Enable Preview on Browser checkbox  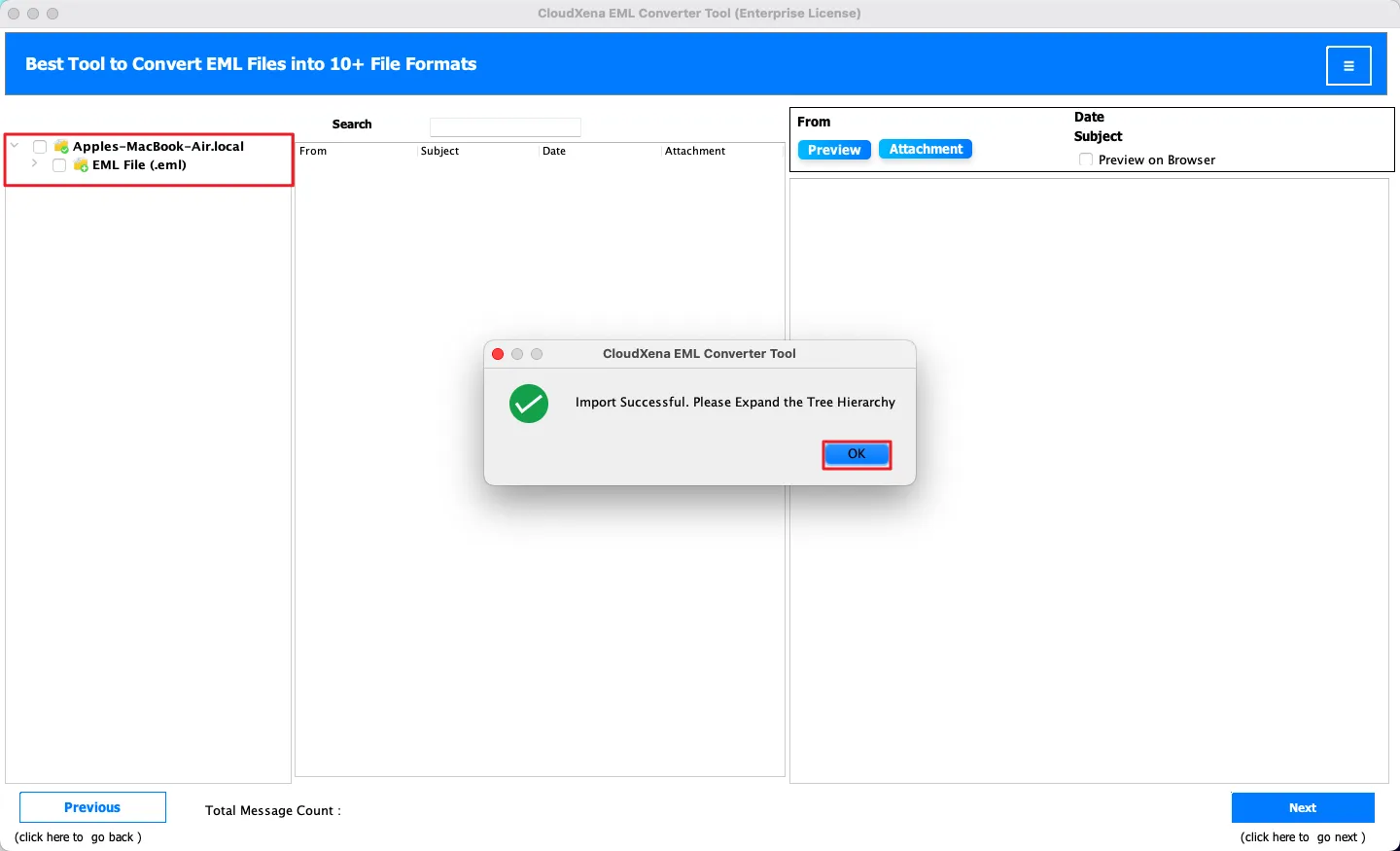pos(1086,160)
